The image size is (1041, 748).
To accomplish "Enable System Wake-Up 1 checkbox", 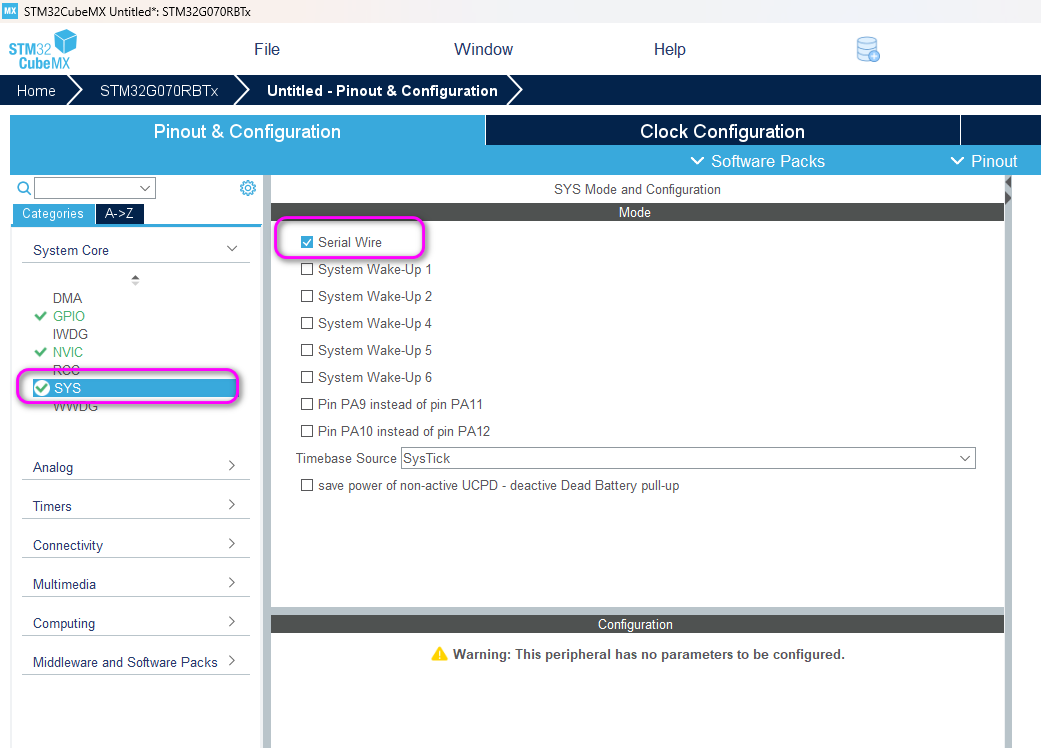I will tap(307, 269).
